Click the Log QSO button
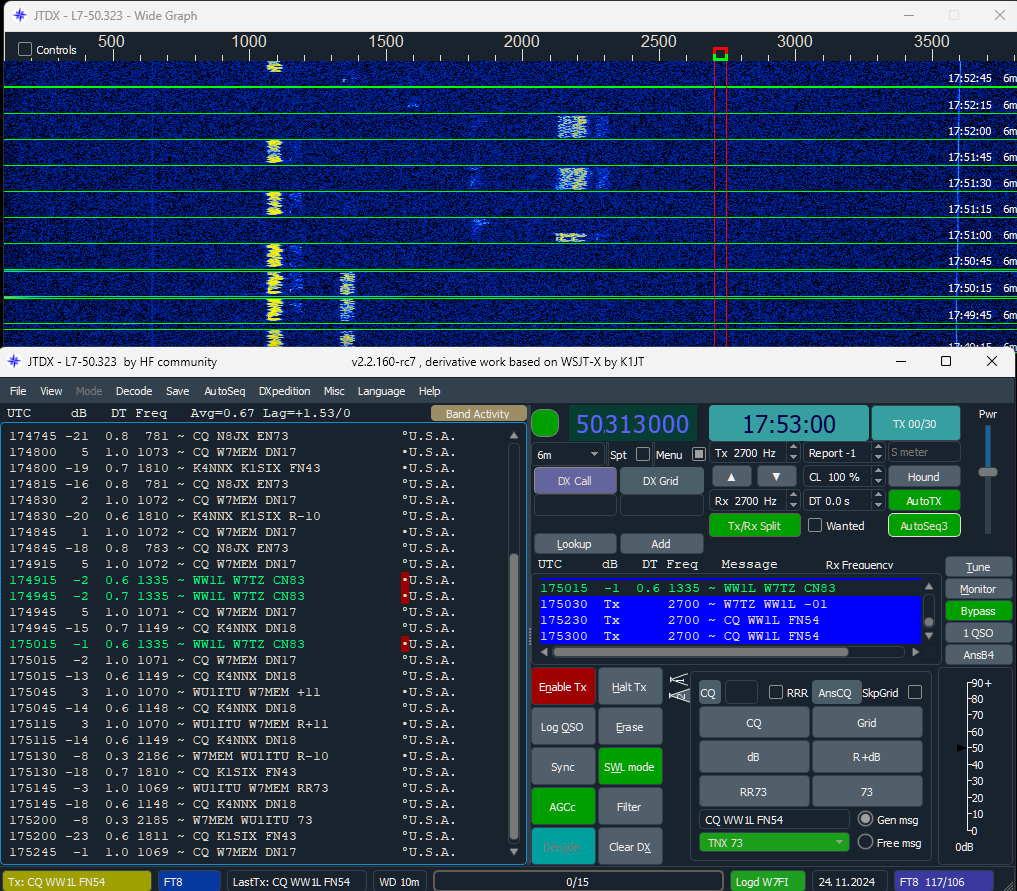The width and height of the screenshot is (1017, 891). click(x=563, y=727)
